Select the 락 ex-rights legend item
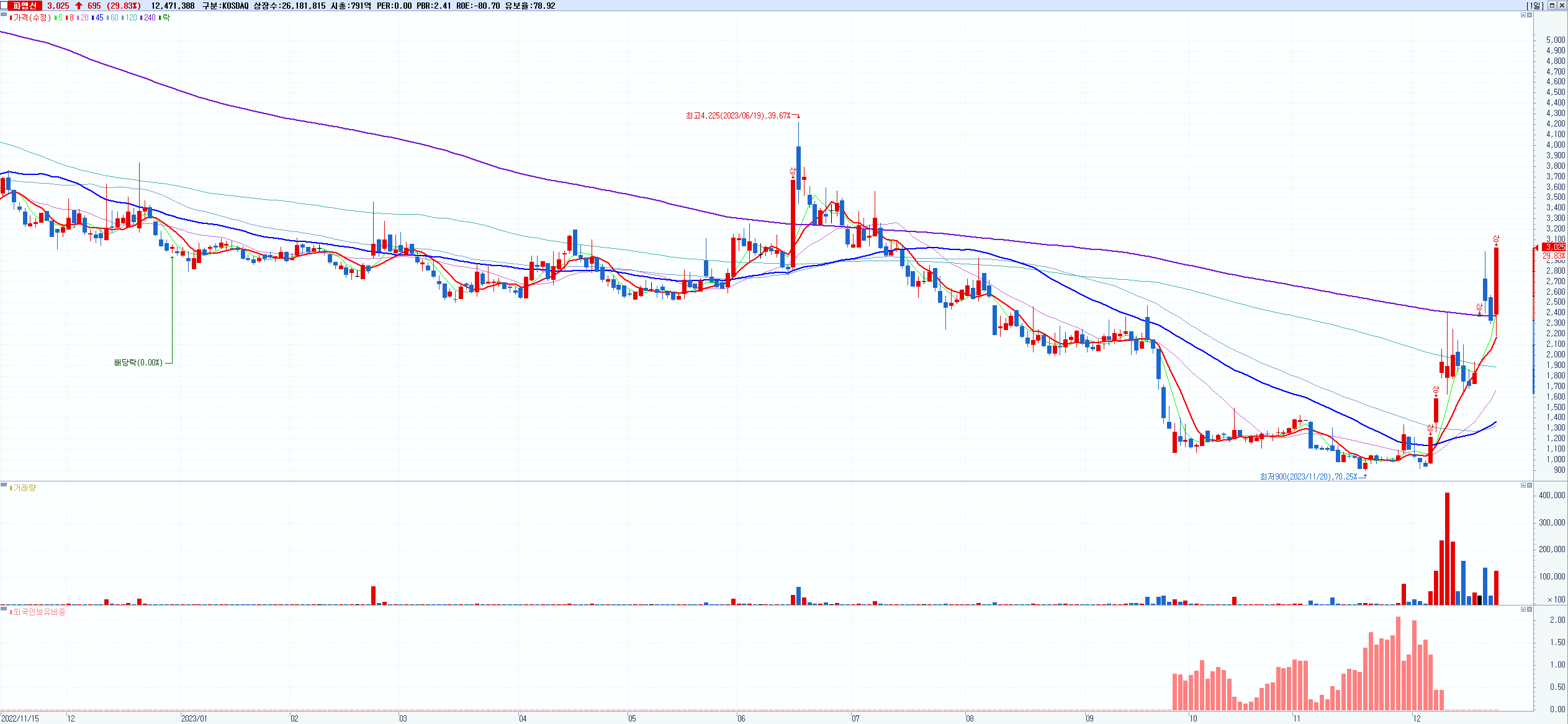The height and width of the screenshot is (724, 1568). click(166, 18)
